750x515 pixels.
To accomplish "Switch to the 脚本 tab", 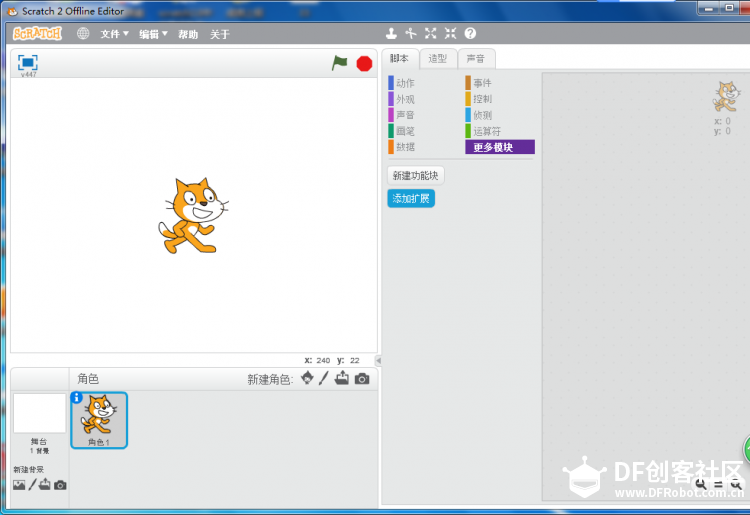I will pos(399,59).
